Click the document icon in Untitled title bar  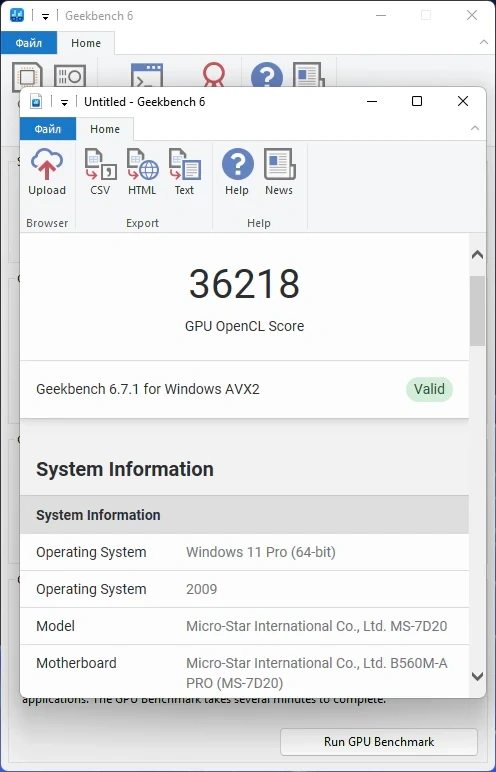[x=36, y=101]
